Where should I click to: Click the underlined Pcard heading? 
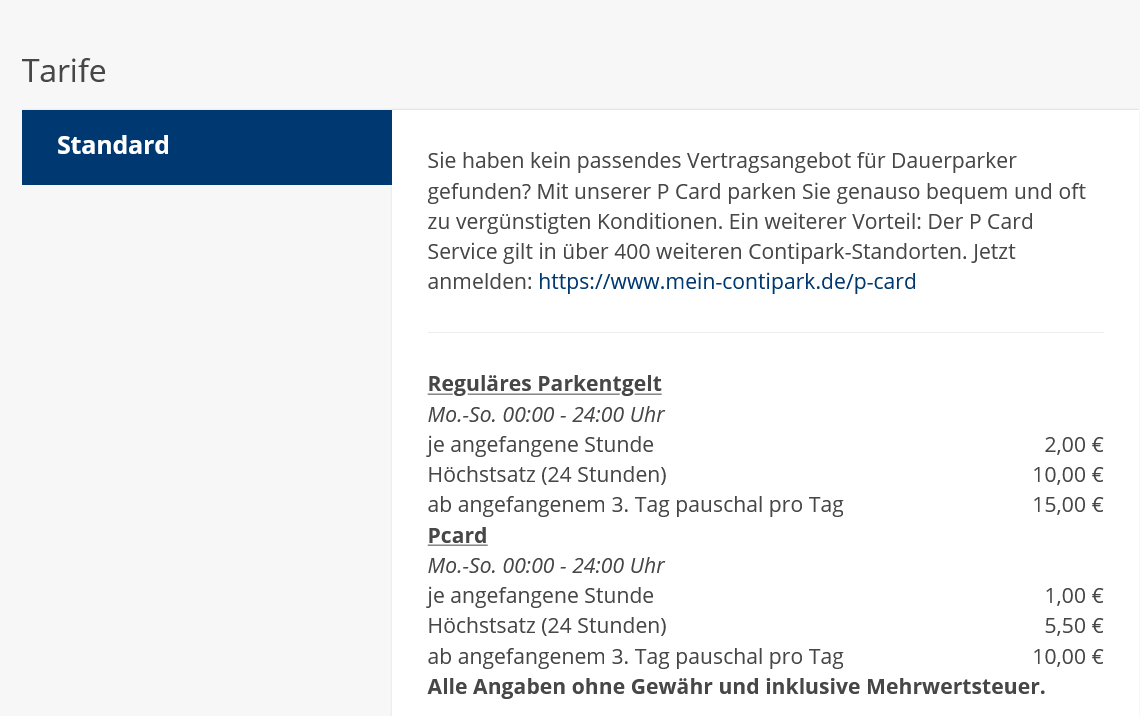tap(457, 535)
